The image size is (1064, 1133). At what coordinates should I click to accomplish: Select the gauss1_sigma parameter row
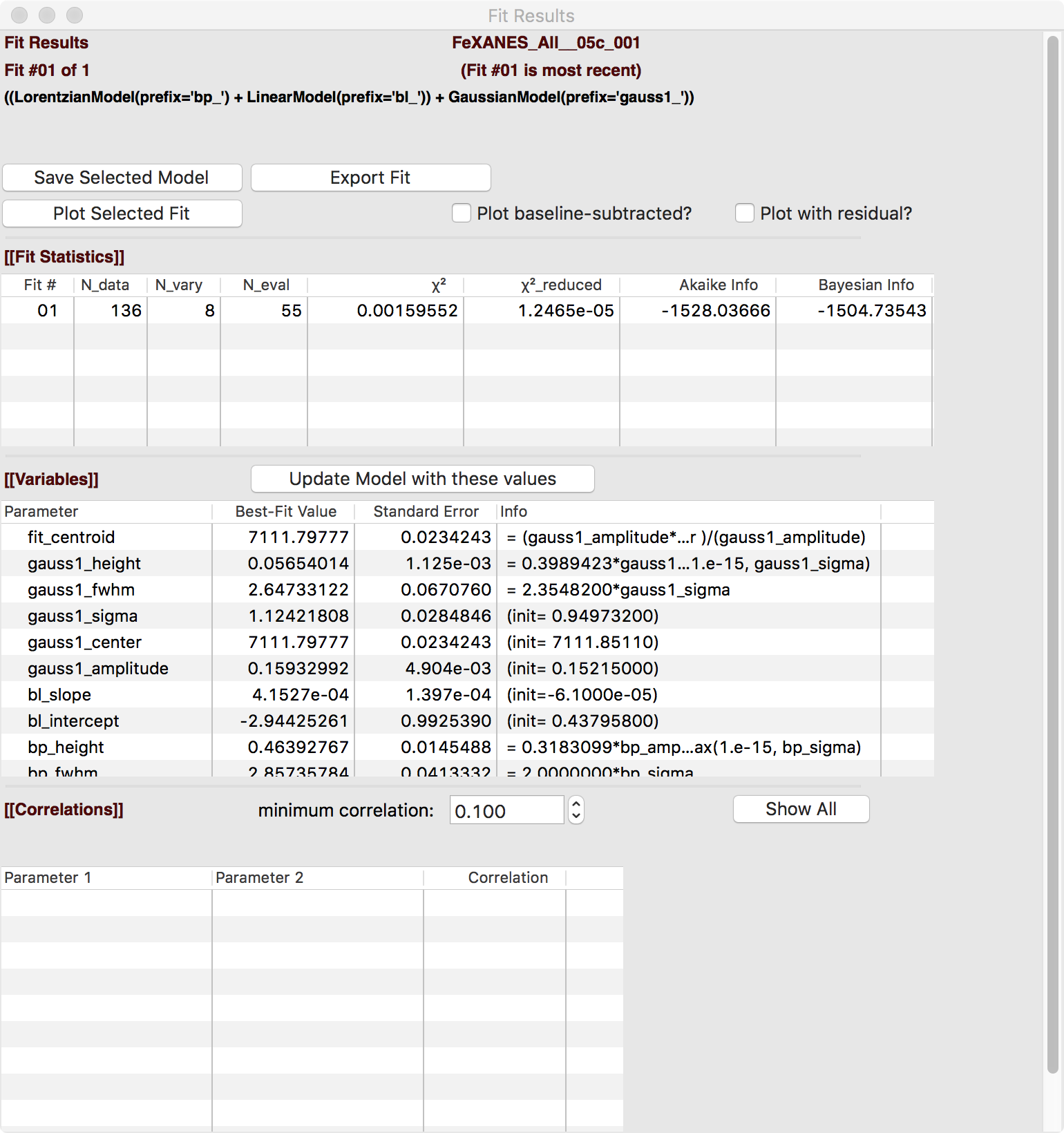(82, 616)
